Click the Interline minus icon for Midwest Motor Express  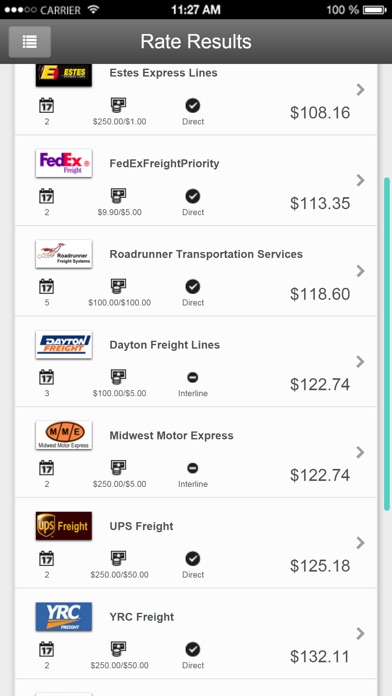[x=193, y=468]
